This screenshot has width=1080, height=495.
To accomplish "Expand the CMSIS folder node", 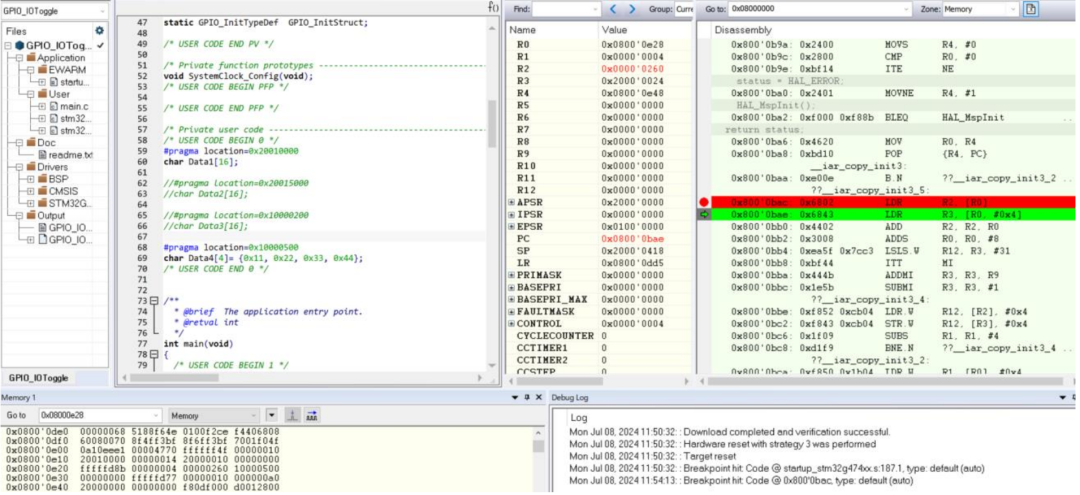I will coord(30,191).
